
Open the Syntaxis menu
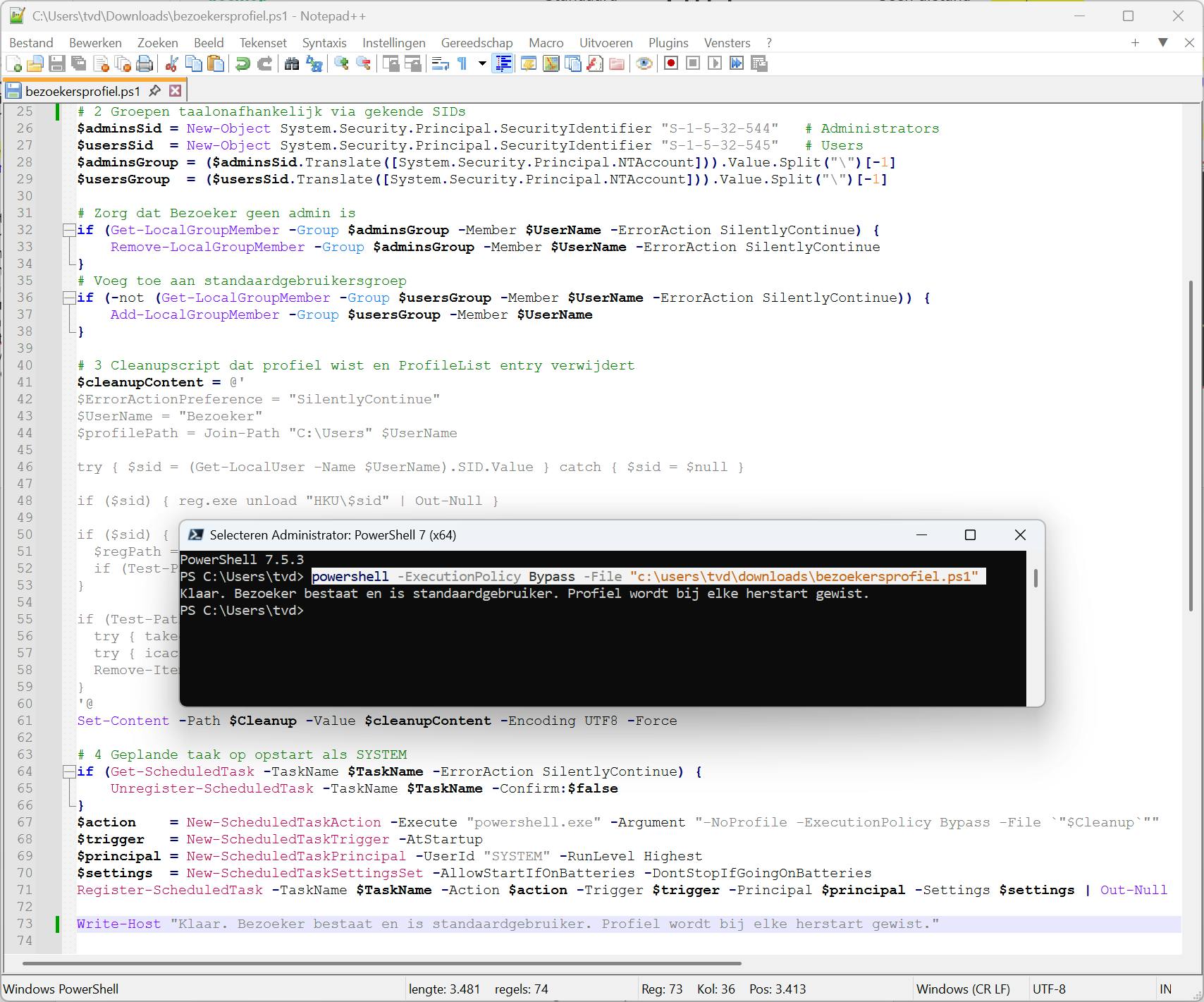[324, 43]
